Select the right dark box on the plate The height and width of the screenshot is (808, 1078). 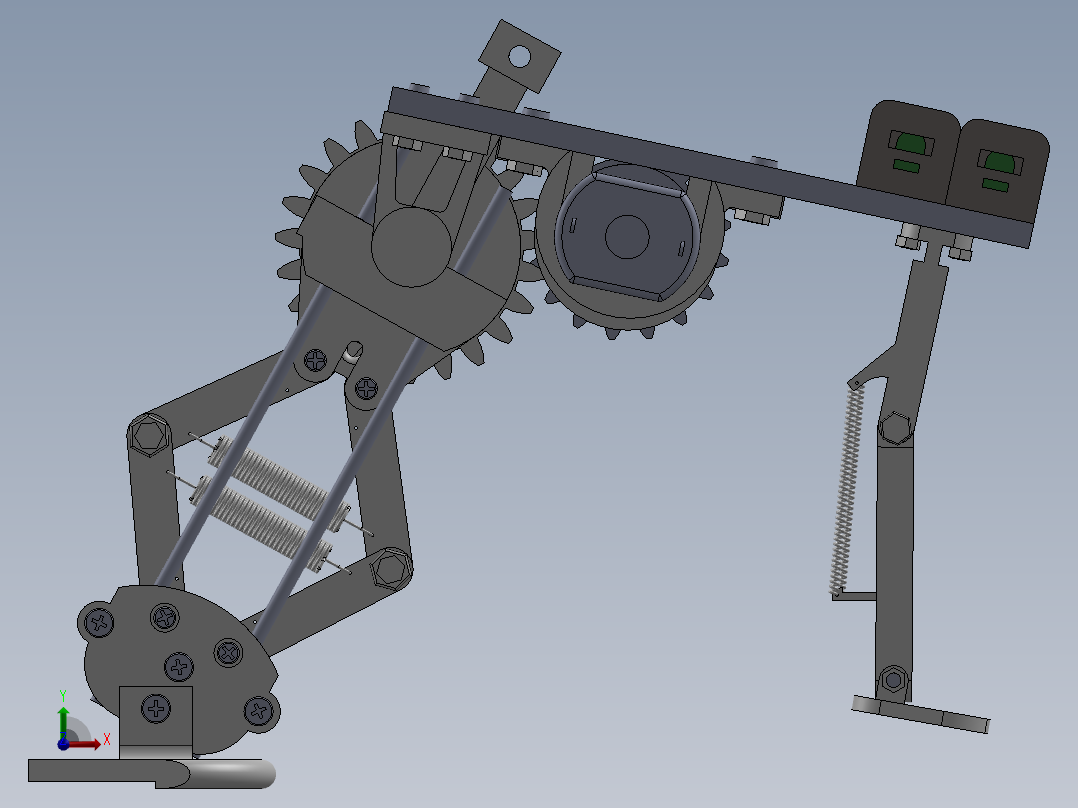pos(998,172)
